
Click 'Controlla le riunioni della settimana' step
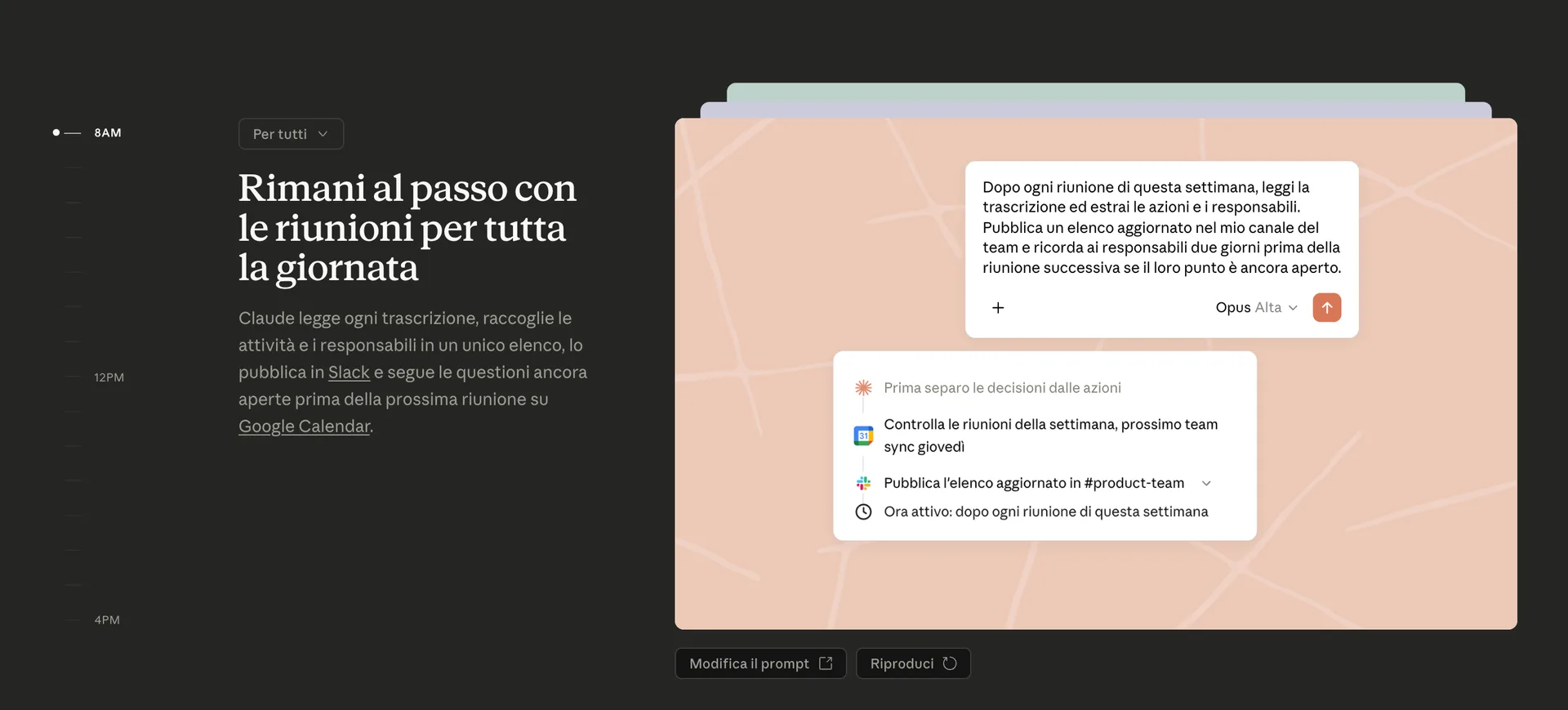point(1050,435)
